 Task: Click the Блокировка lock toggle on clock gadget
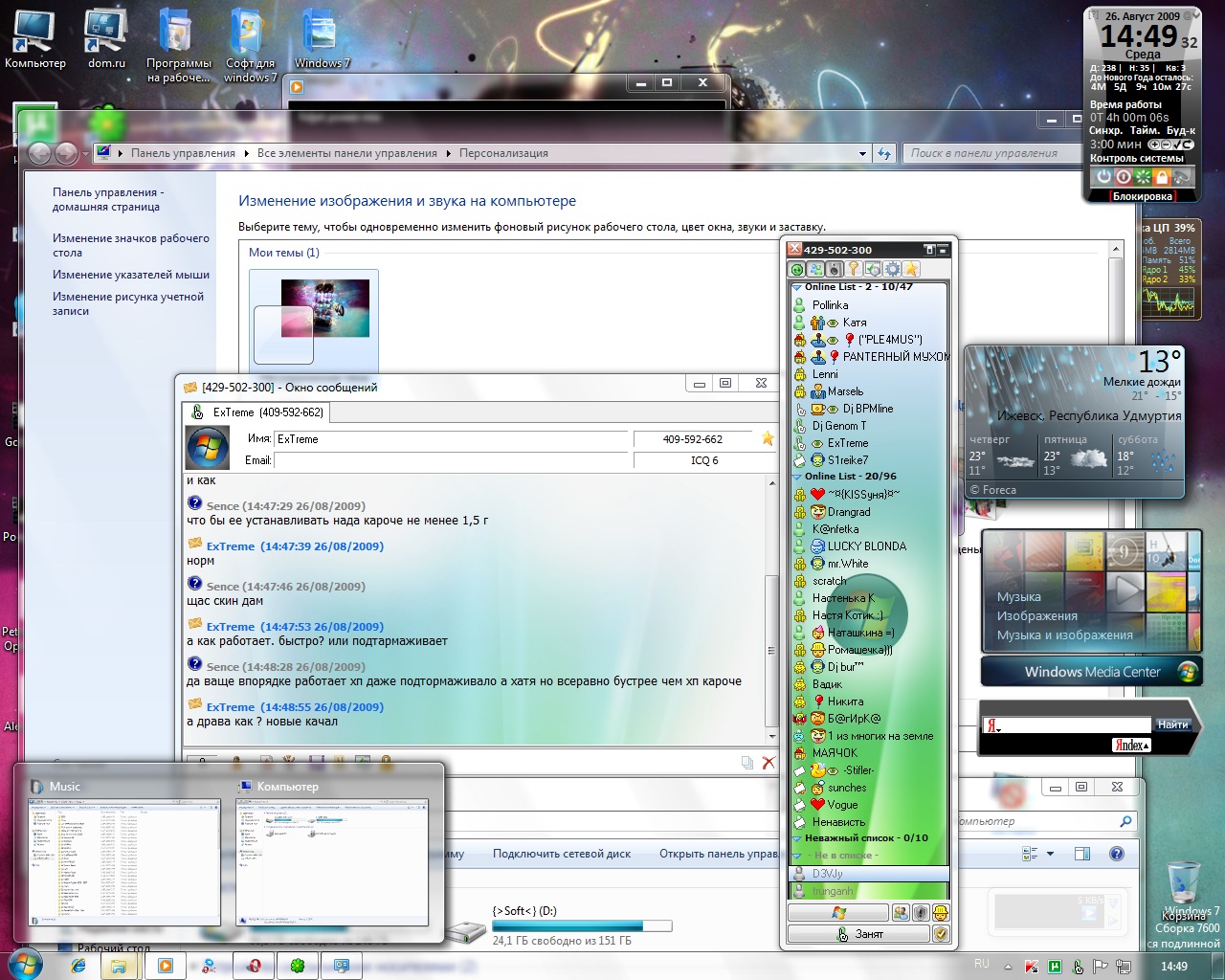(1143, 196)
